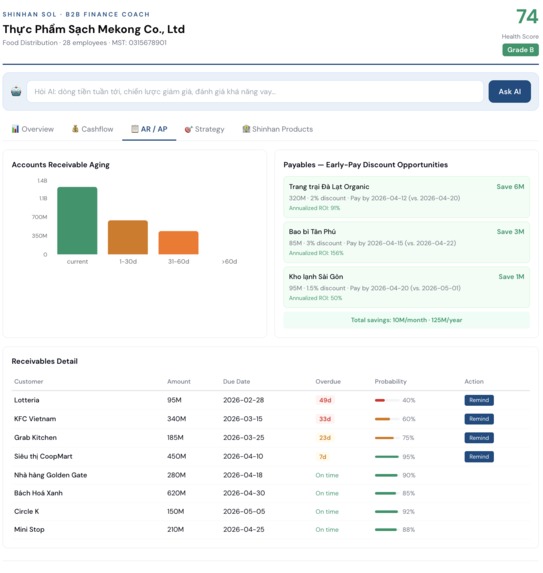Open Trang trại Đà Lạt Organic payable card

pos(406,197)
